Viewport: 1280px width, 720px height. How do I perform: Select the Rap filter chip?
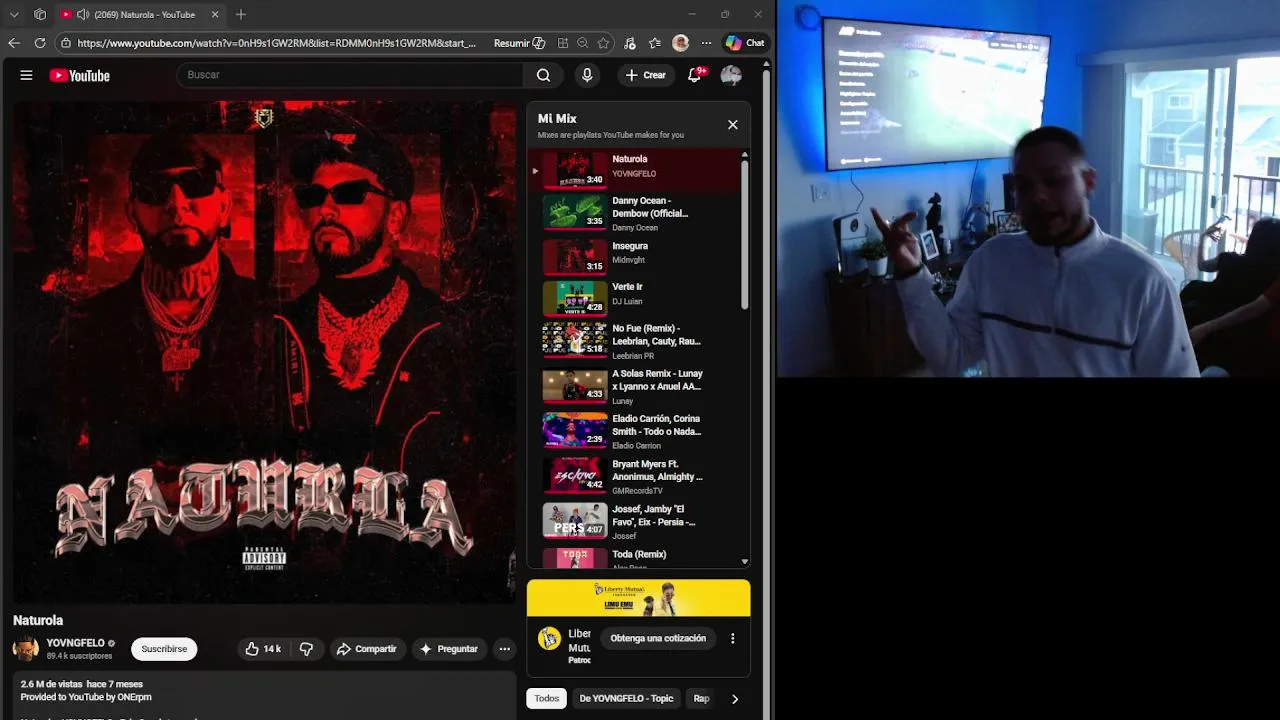pyautogui.click(x=701, y=698)
